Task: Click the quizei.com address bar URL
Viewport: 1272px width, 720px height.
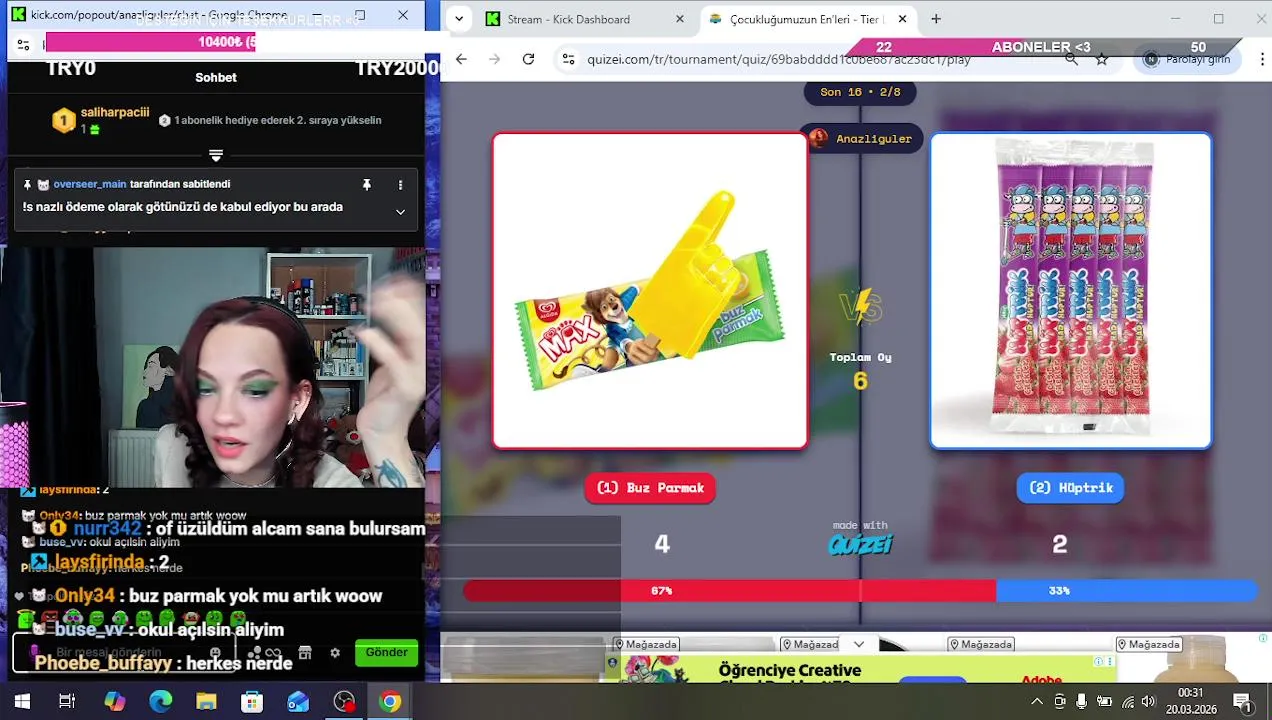Action: [779, 59]
